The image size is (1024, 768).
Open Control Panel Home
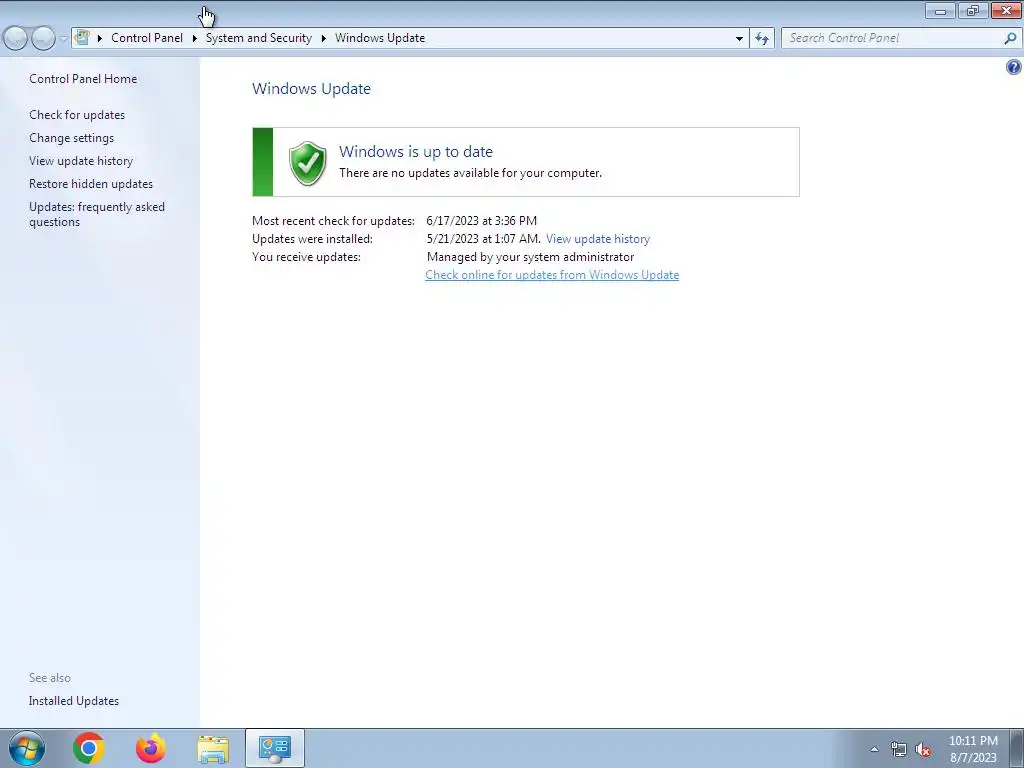click(83, 79)
